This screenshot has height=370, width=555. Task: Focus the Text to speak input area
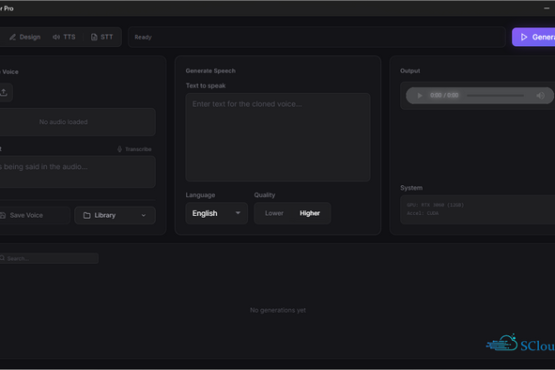(278, 137)
